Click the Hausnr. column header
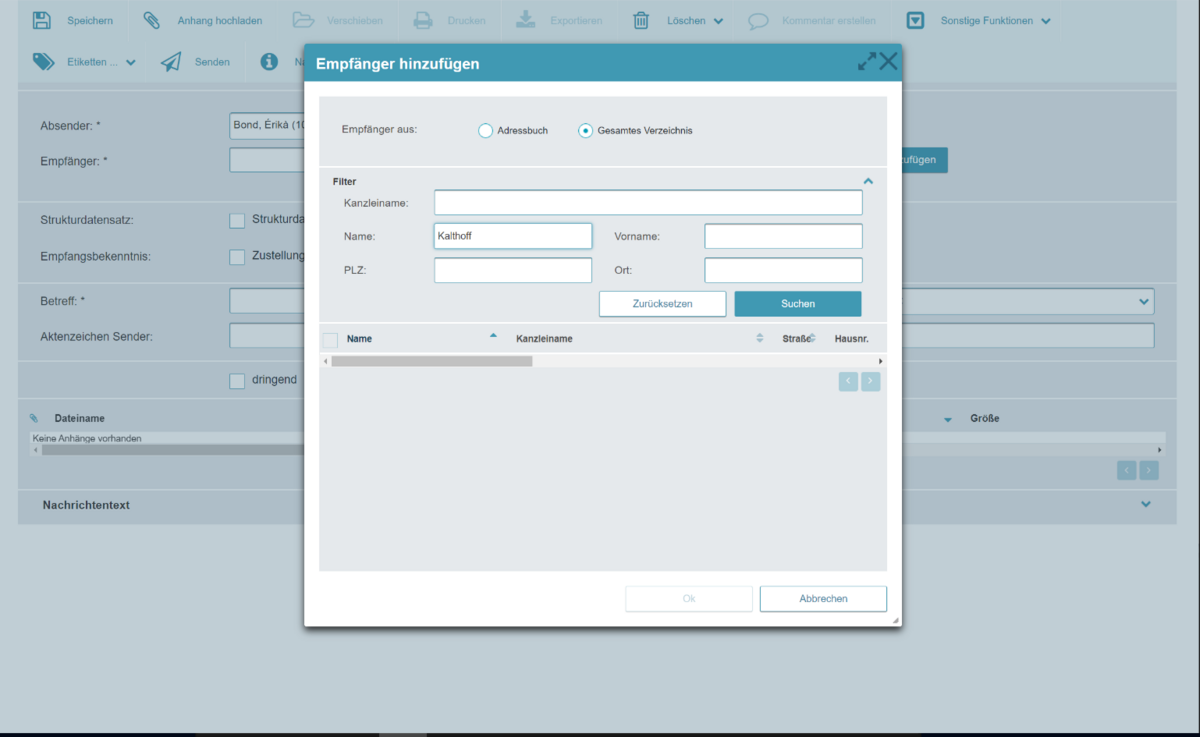Viewport: 1200px width, 737px height. point(850,339)
